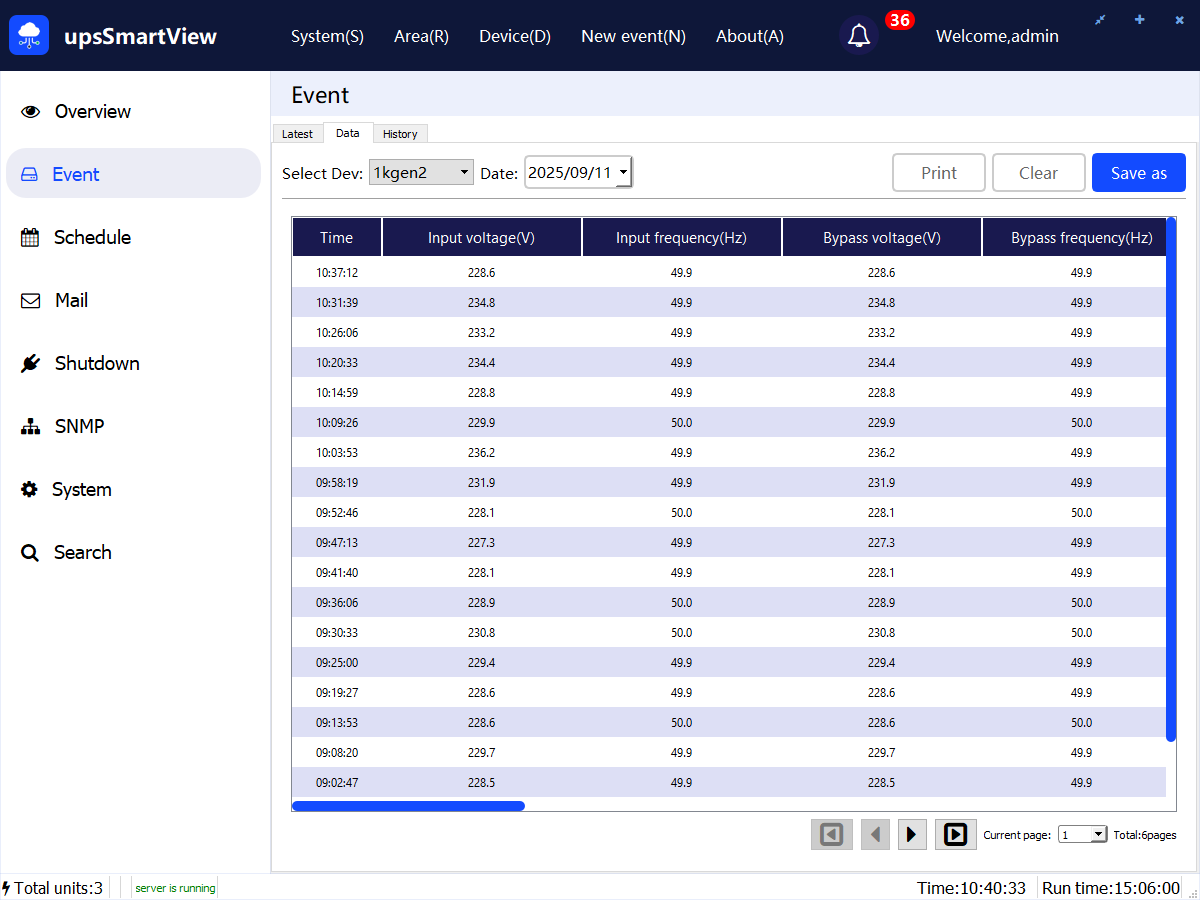Click the Print button

938,173
